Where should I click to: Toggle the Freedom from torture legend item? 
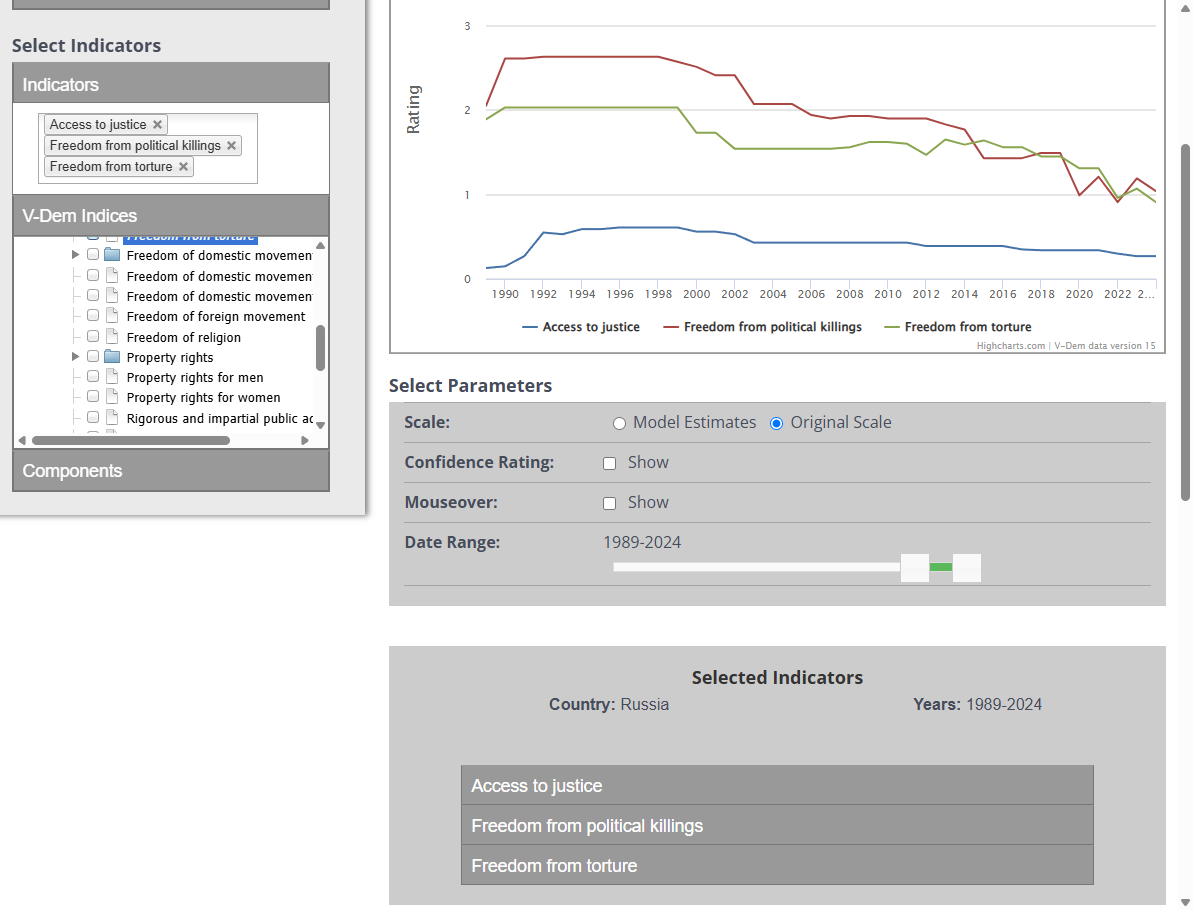pyautogui.click(x=958, y=327)
